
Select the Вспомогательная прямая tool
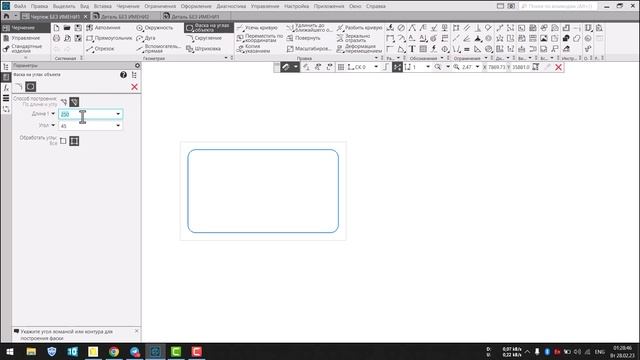click(159, 49)
